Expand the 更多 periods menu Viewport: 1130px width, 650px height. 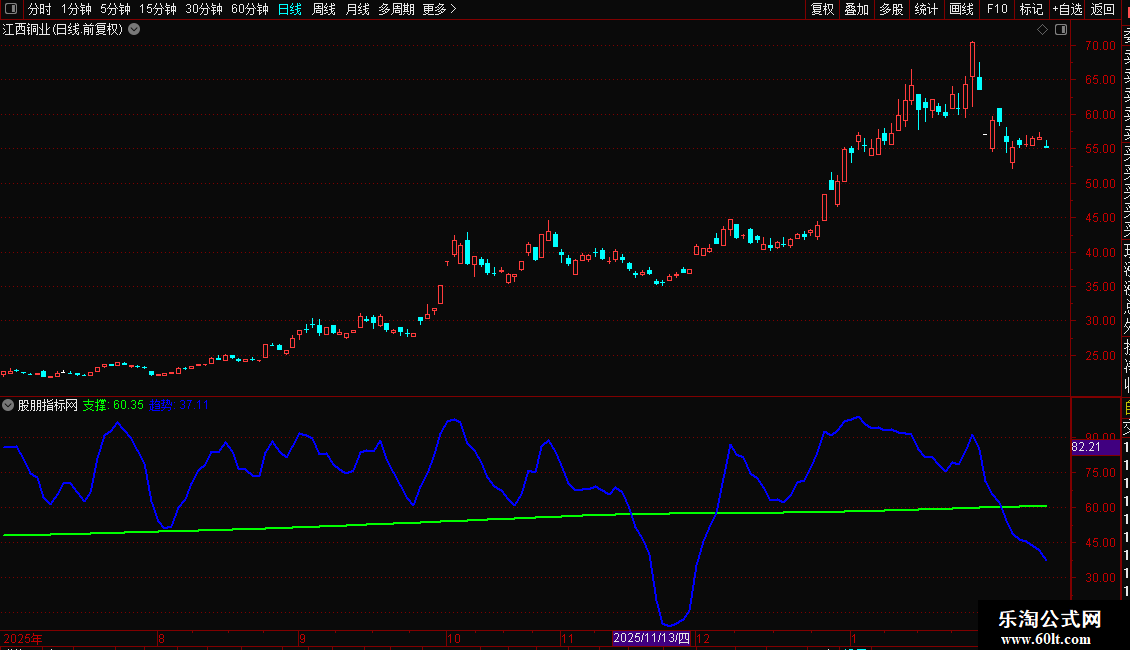440,9
